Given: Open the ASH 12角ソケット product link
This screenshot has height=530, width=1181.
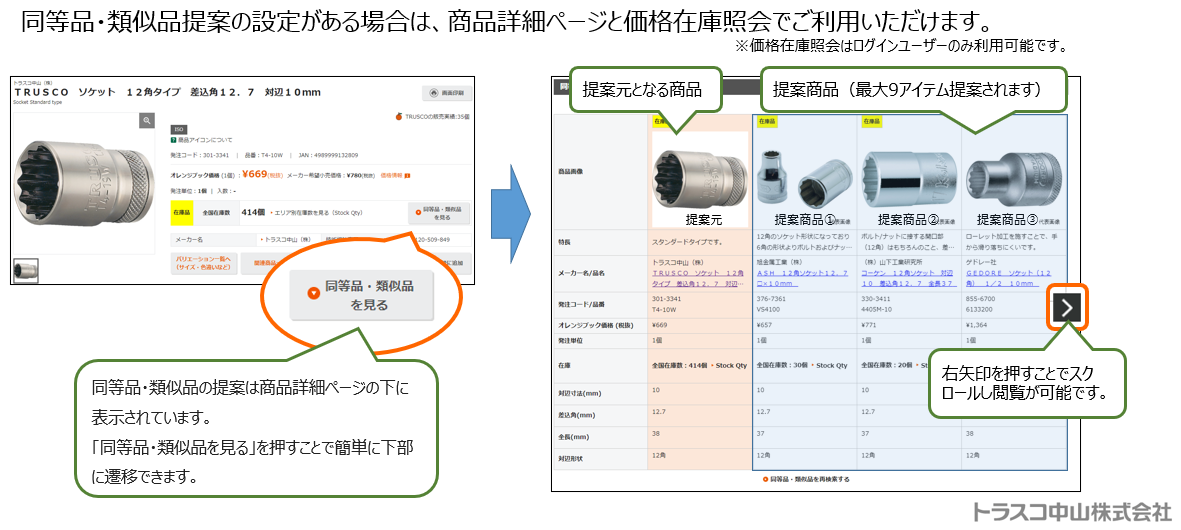Looking at the screenshot, I should pyautogui.click(x=802, y=279).
